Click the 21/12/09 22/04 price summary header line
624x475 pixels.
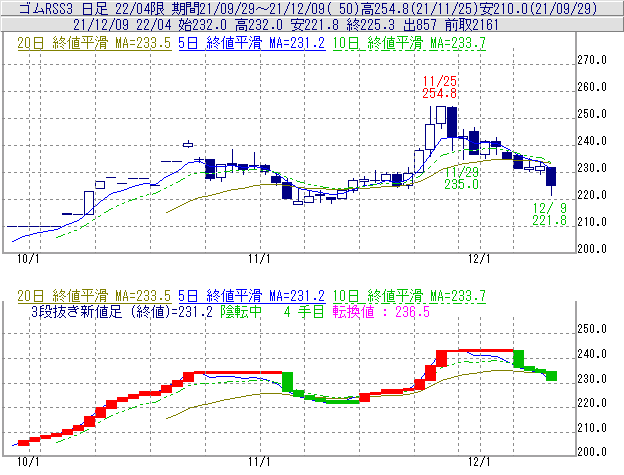[286, 25]
